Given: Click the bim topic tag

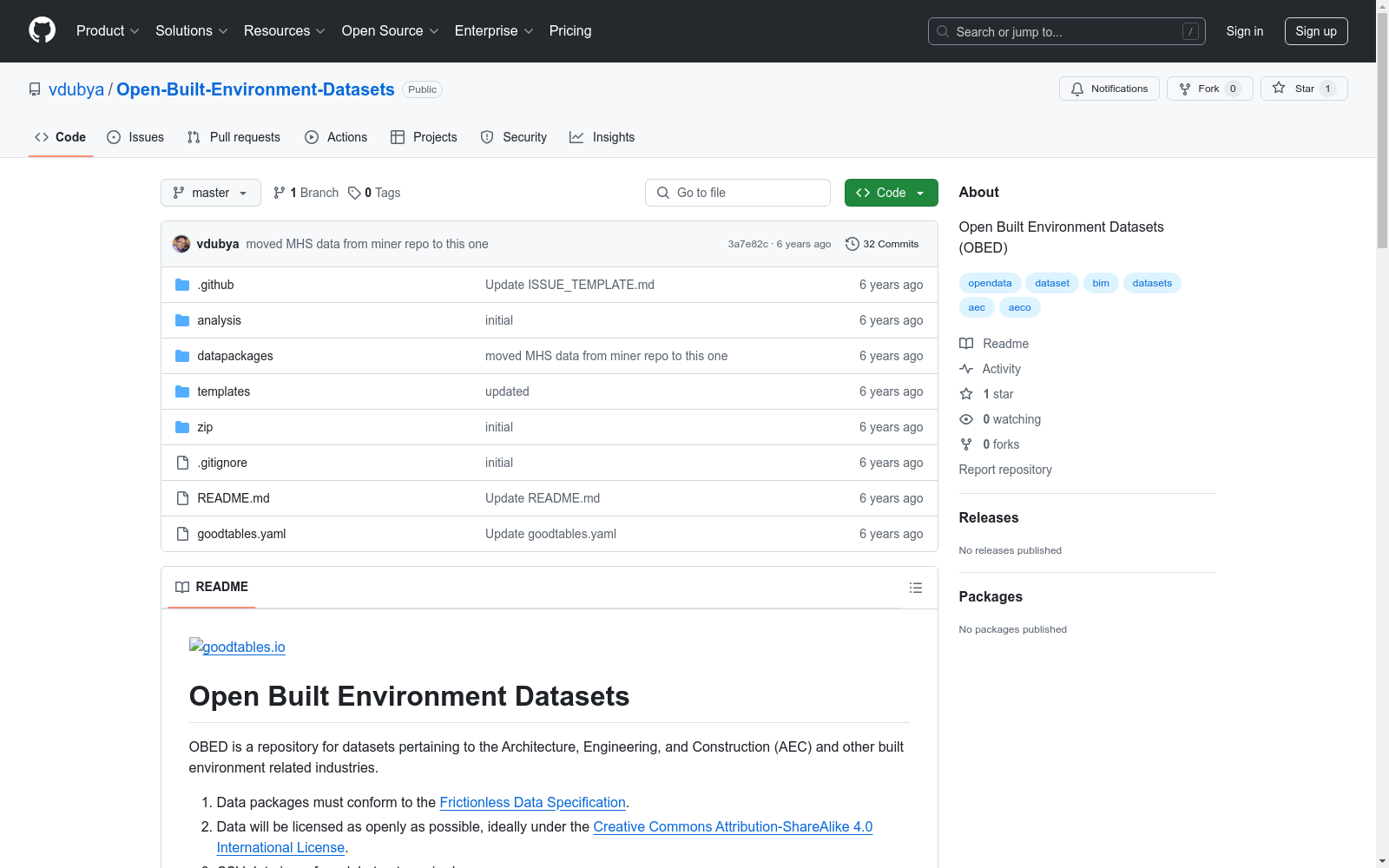Looking at the screenshot, I should (x=1101, y=283).
